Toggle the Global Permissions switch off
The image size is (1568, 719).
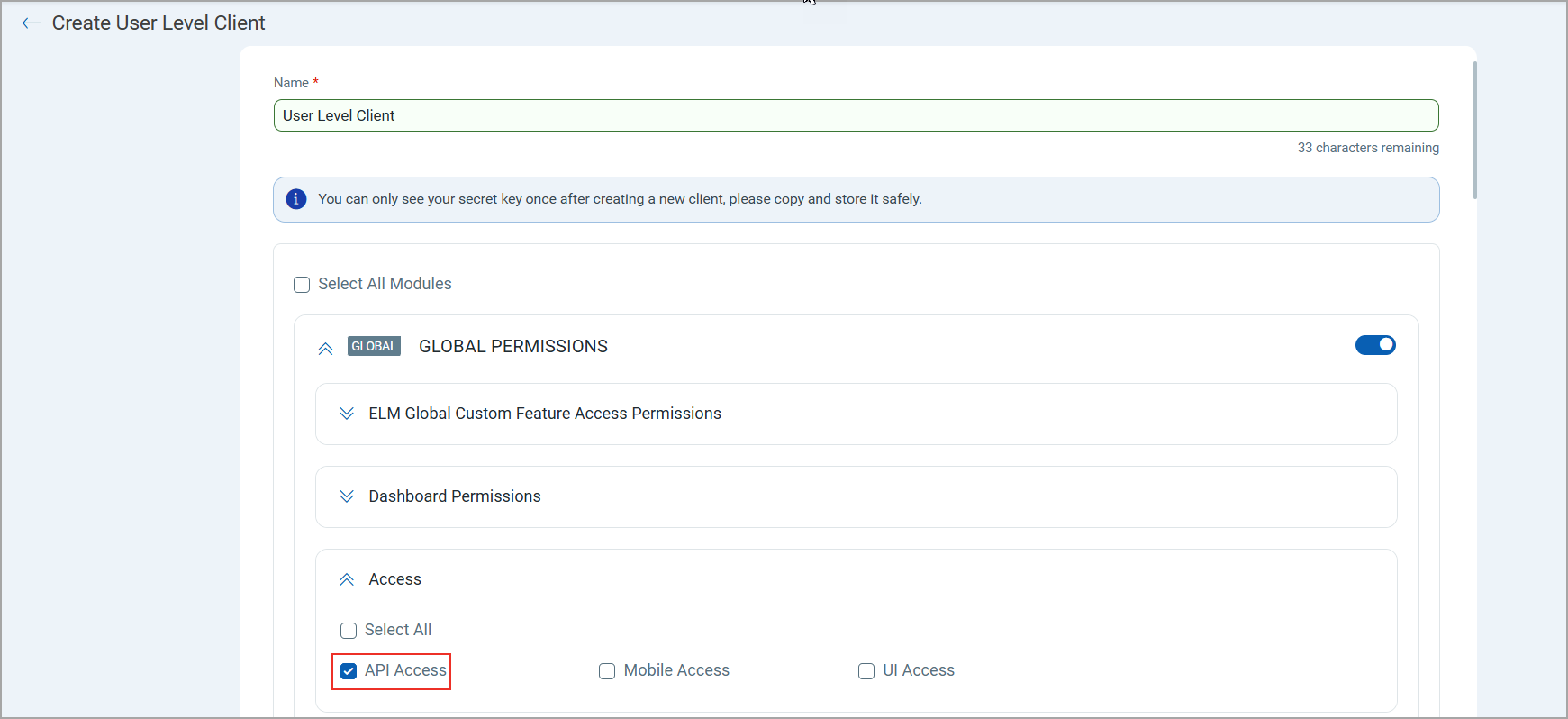[x=1374, y=345]
